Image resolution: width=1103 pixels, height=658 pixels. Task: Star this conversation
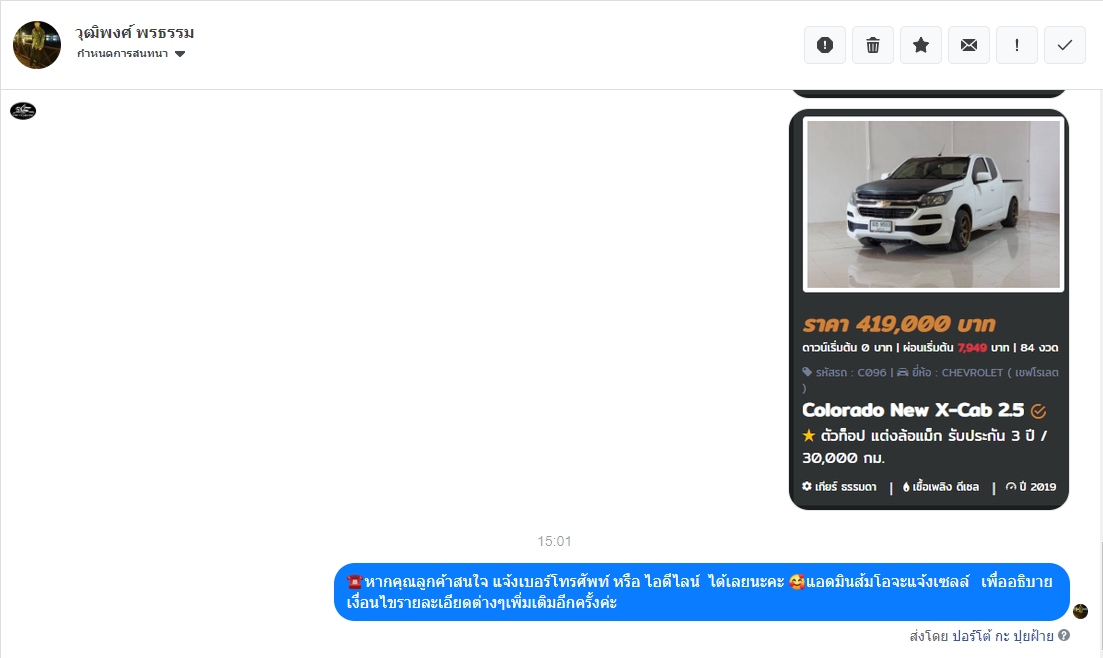coord(921,45)
